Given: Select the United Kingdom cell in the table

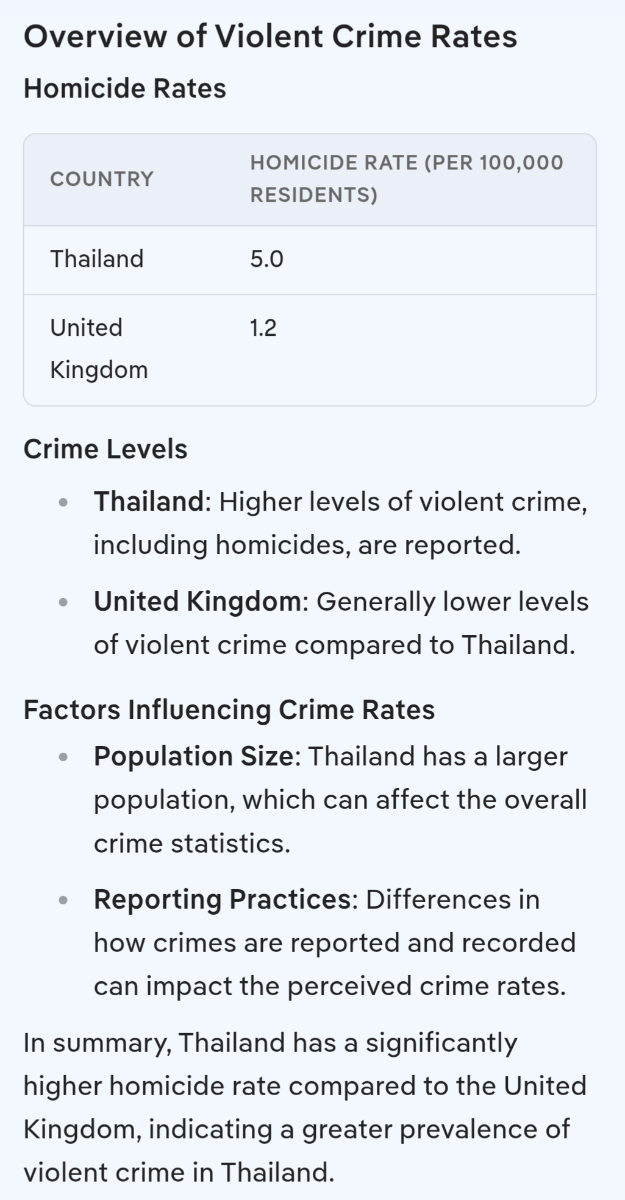Looking at the screenshot, I should coord(99,349).
